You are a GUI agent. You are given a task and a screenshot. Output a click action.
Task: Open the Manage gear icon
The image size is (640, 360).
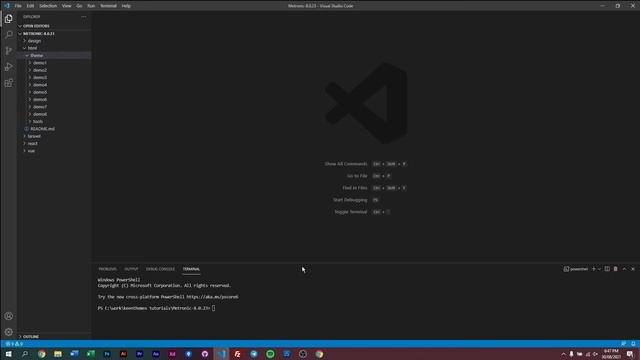(9, 332)
